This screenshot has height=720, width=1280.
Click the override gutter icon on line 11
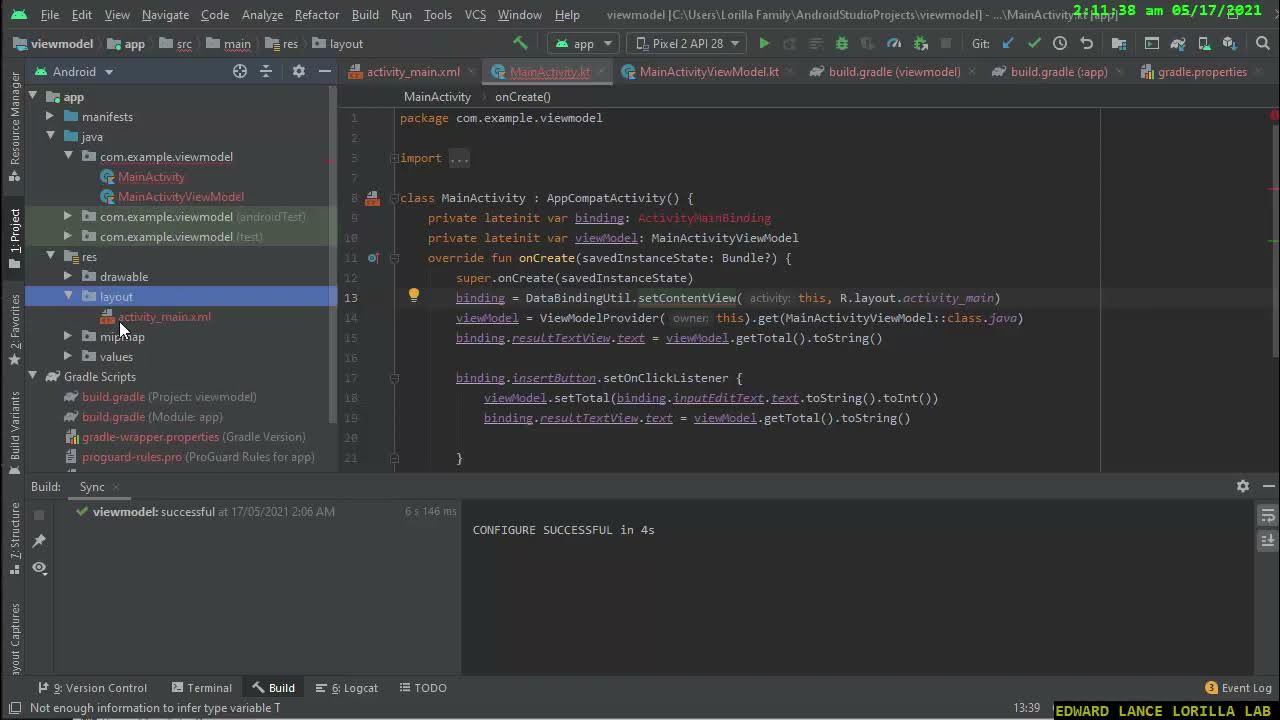click(x=372, y=258)
